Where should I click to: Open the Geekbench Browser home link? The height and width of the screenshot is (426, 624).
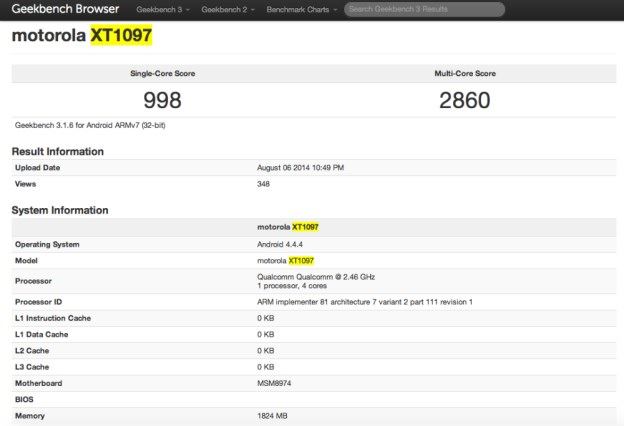tap(65, 9)
